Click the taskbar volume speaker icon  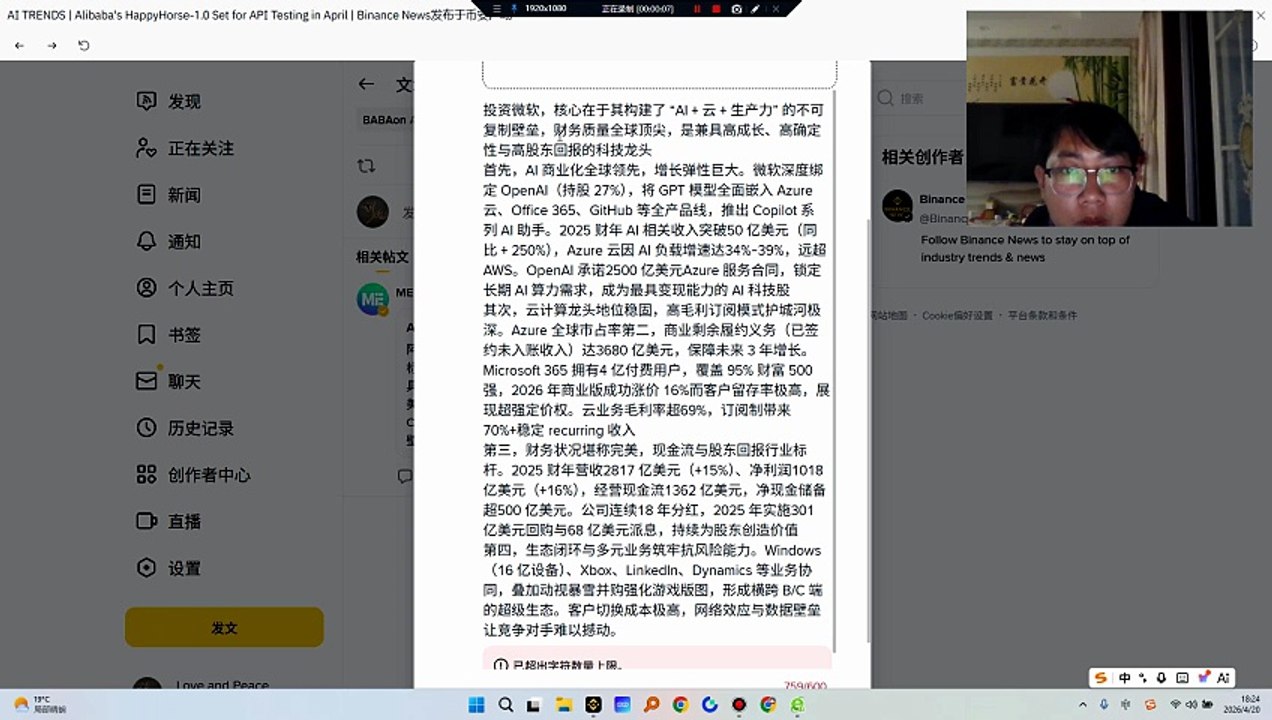click(x=1192, y=704)
